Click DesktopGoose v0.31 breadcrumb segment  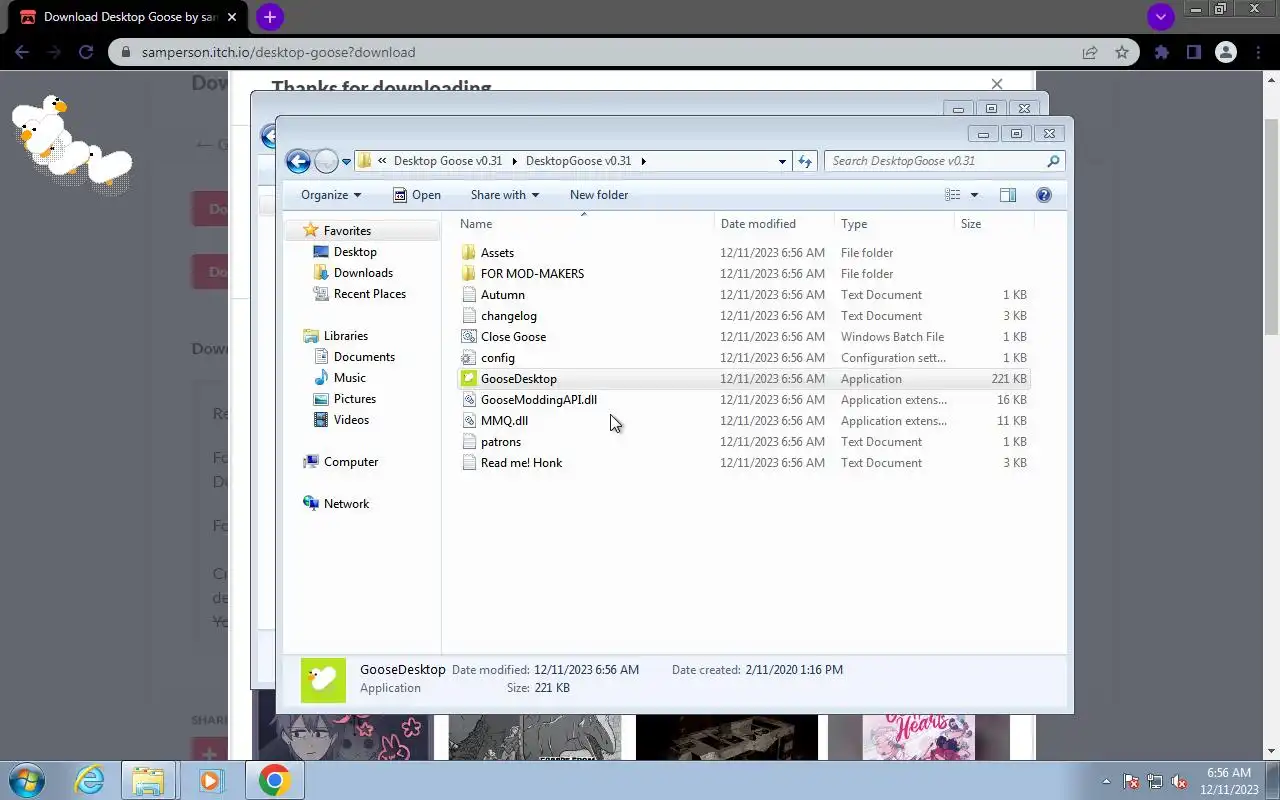click(x=578, y=161)
